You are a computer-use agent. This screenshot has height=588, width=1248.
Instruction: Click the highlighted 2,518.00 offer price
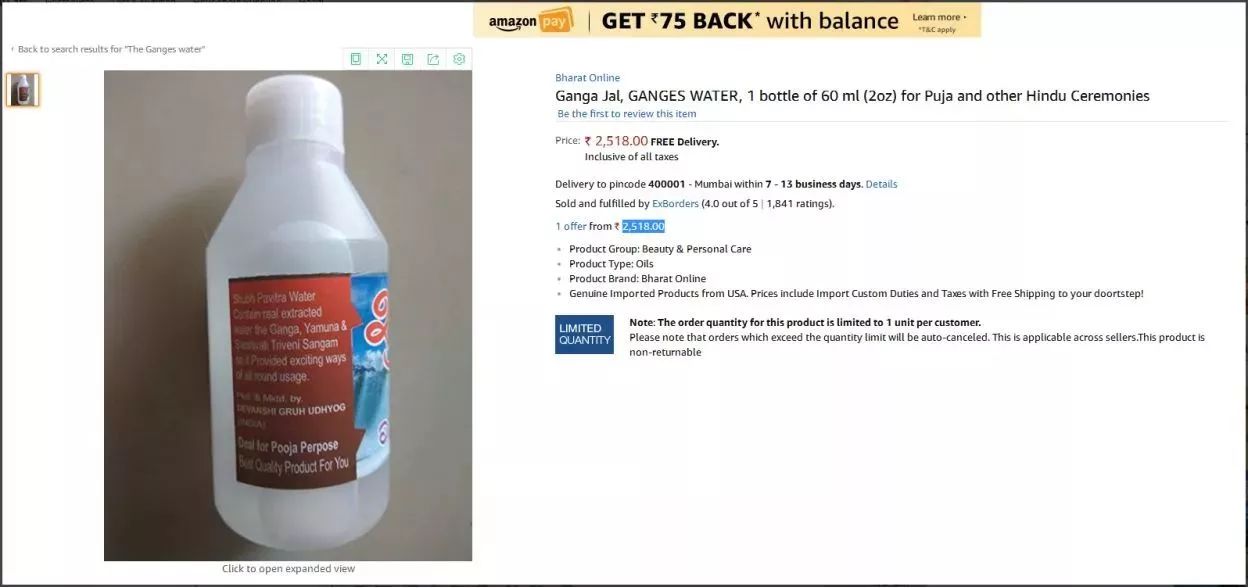643,227
